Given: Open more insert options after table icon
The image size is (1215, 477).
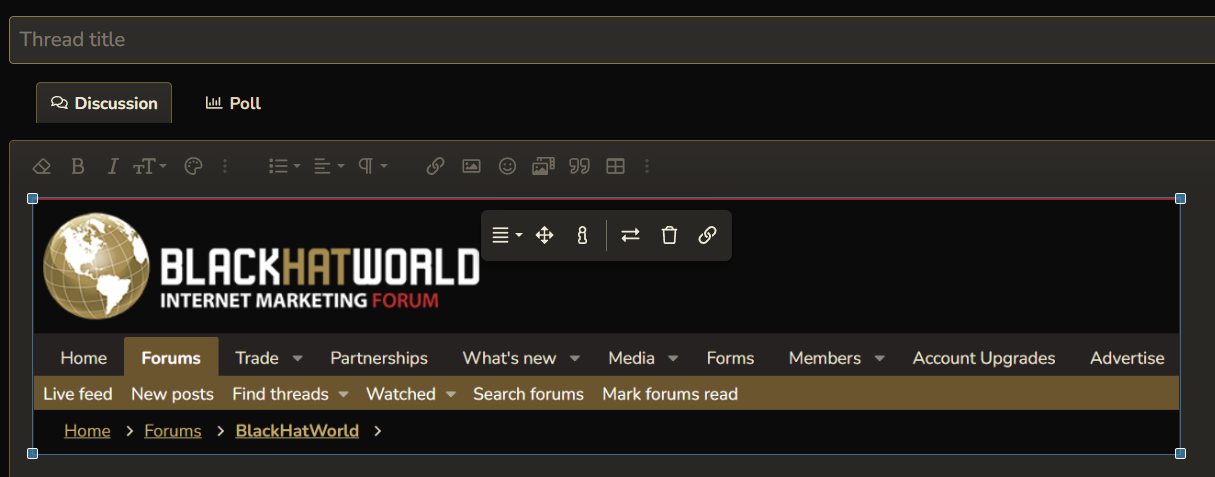Looking at the screenshot, I should coord(646,166).
